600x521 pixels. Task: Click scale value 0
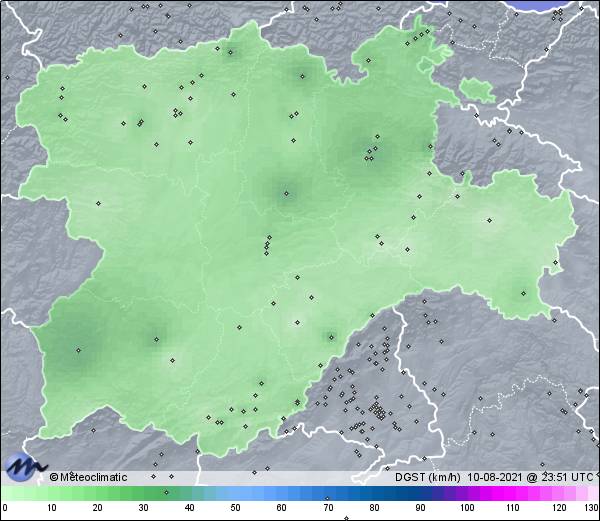point(5,508)
